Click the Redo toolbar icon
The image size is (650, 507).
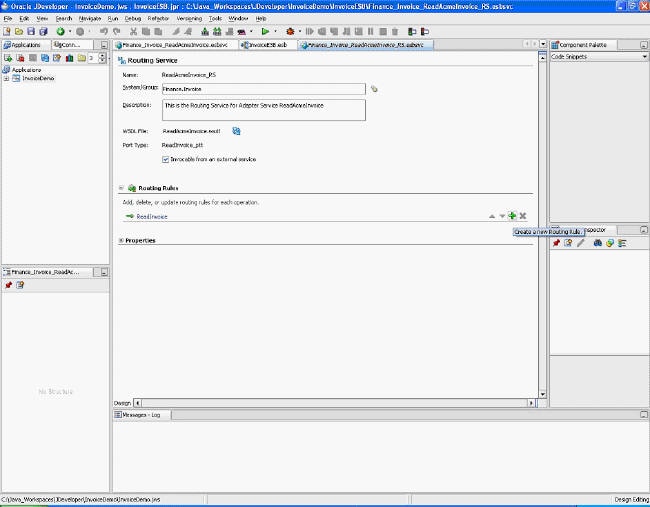[117, 32]
